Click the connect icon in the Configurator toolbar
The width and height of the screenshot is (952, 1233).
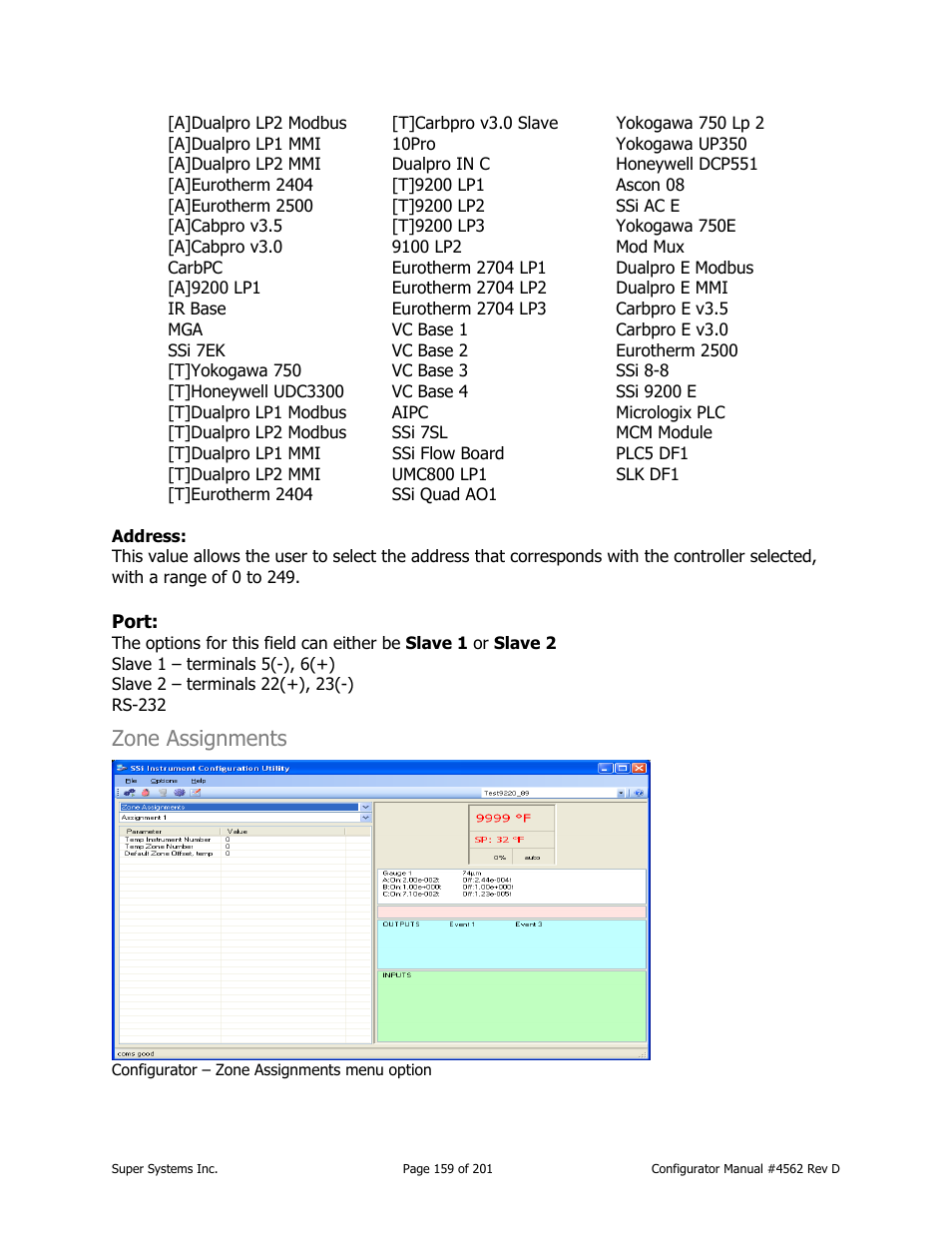[x=130, y=793]
